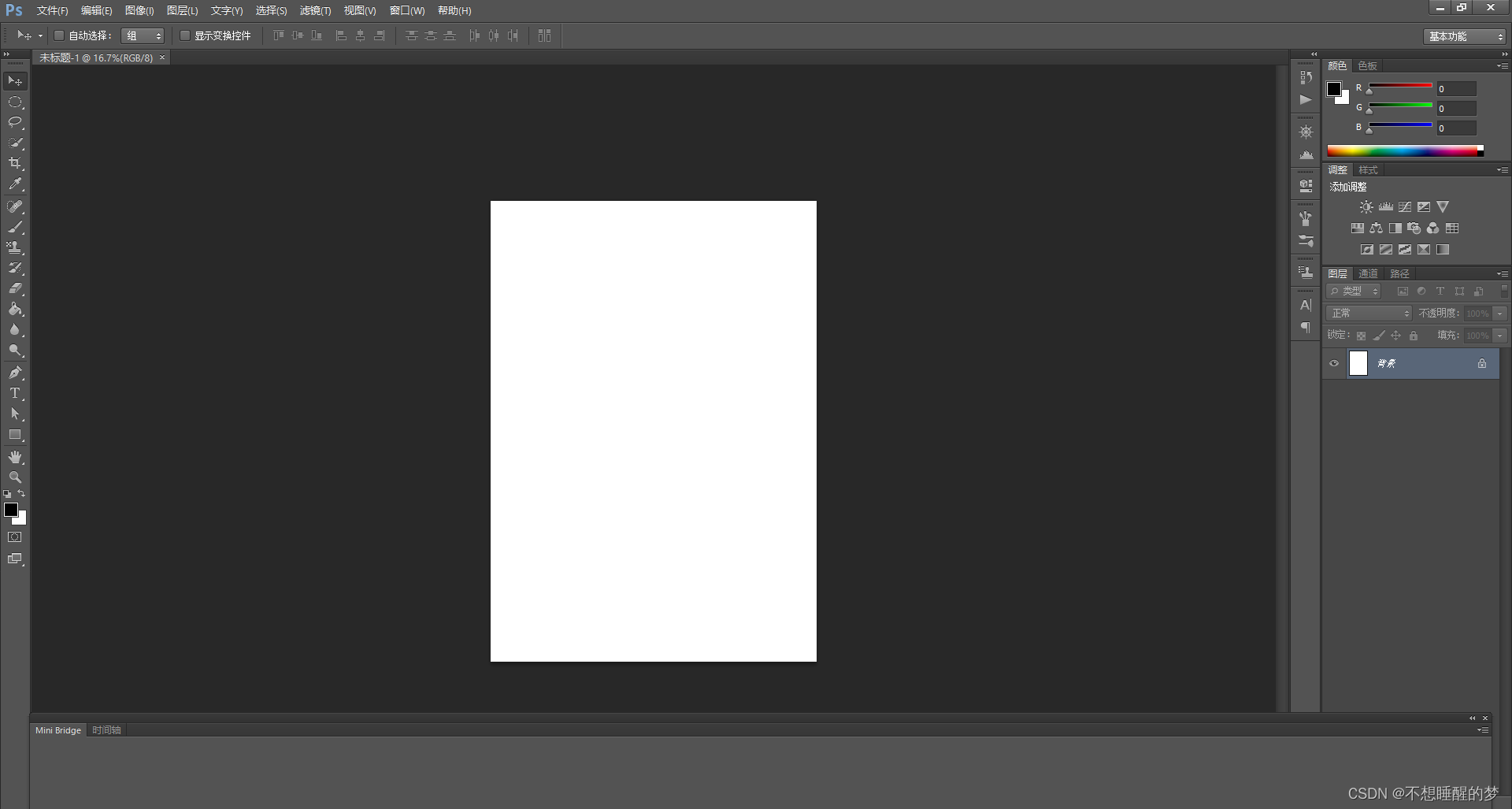Open the 基本功能 workspace dropdown
The image size is (1512, 809).
(x=1465, y=36)
